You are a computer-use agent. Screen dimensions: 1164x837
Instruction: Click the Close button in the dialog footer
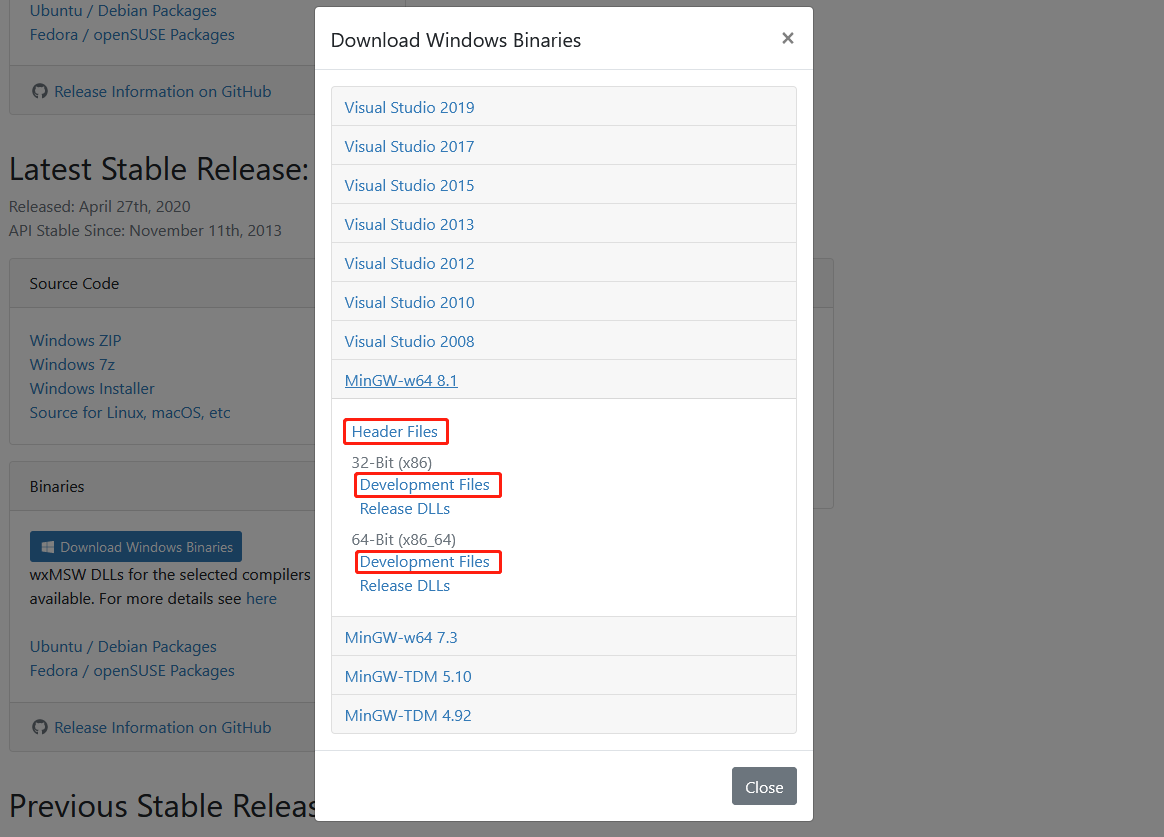click(764, 787)
